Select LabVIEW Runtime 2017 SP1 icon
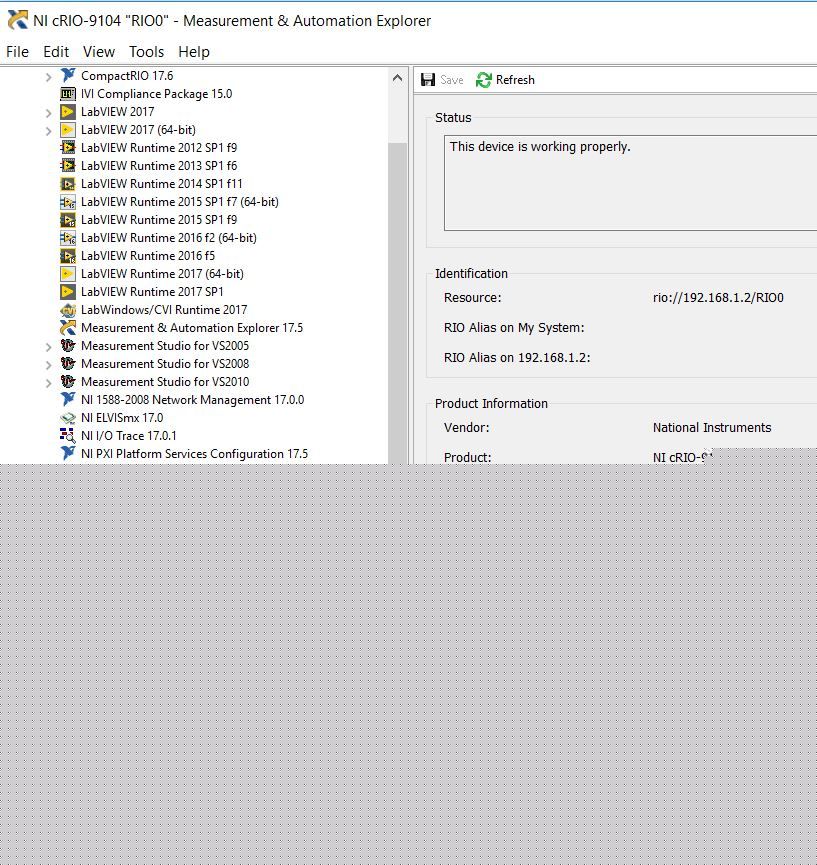This screenshot has width=817, height=865. coord(67,292)
